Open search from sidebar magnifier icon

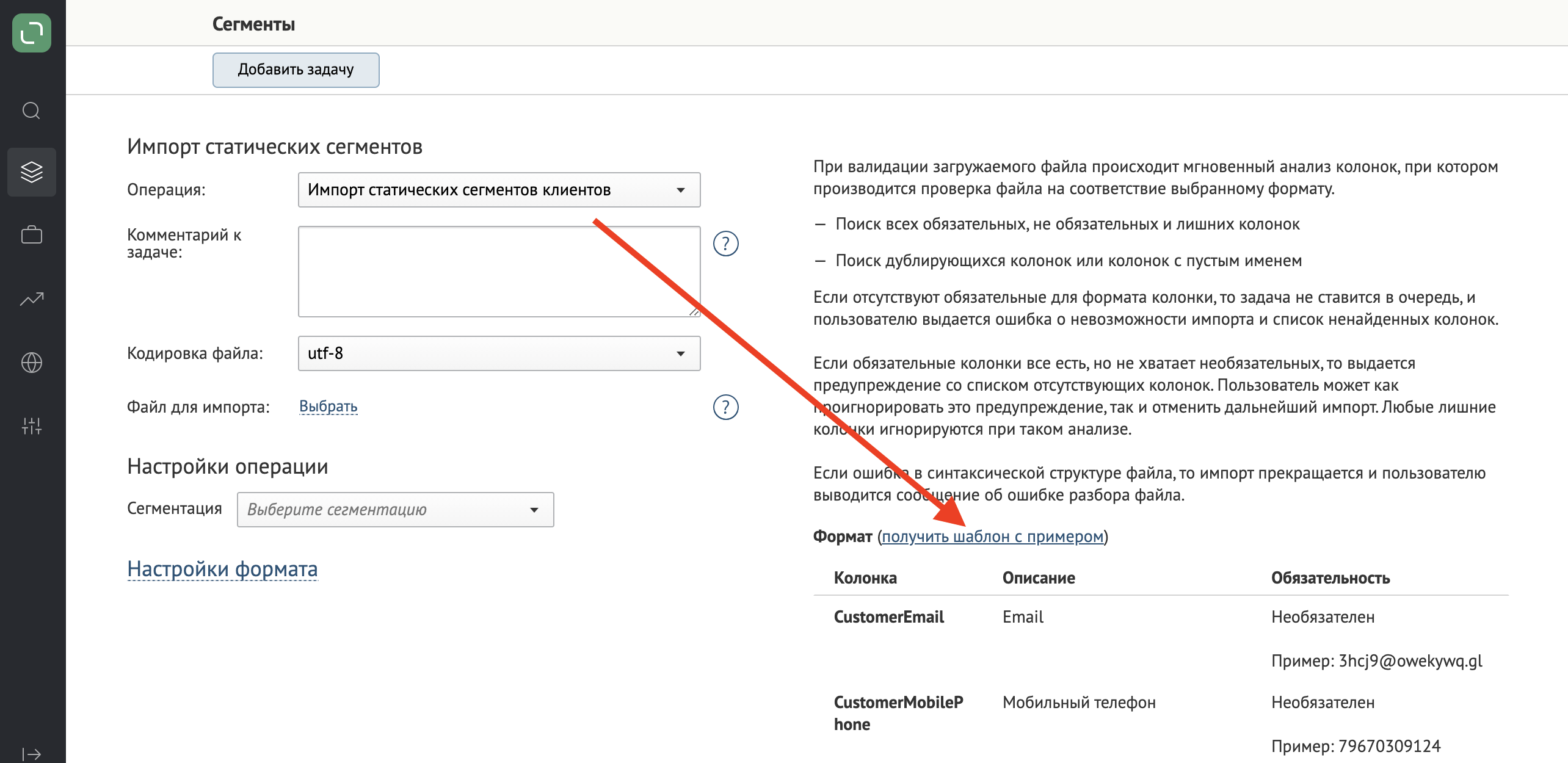click(31, 110)
